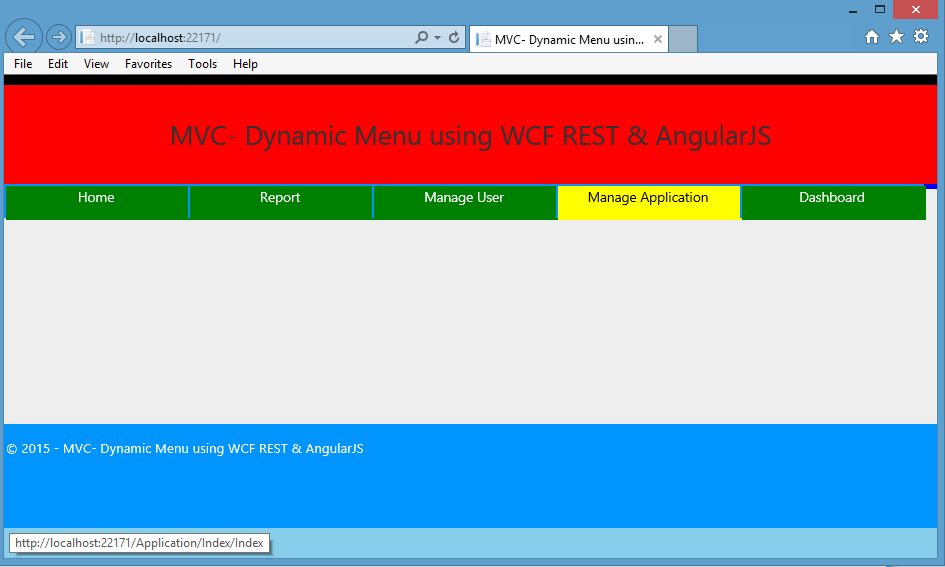Viewport: 945px width, 567px height.
Task: Open the Manage User menu item
Action: coord(464,202)
